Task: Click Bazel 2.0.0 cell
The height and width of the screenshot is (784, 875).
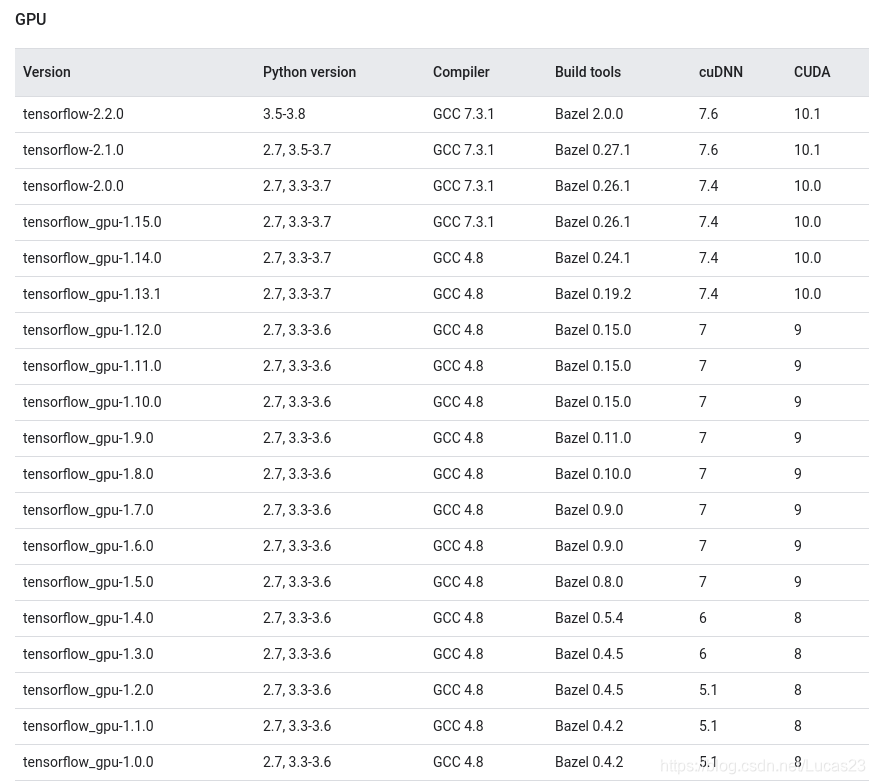Action: coord(589,114)
